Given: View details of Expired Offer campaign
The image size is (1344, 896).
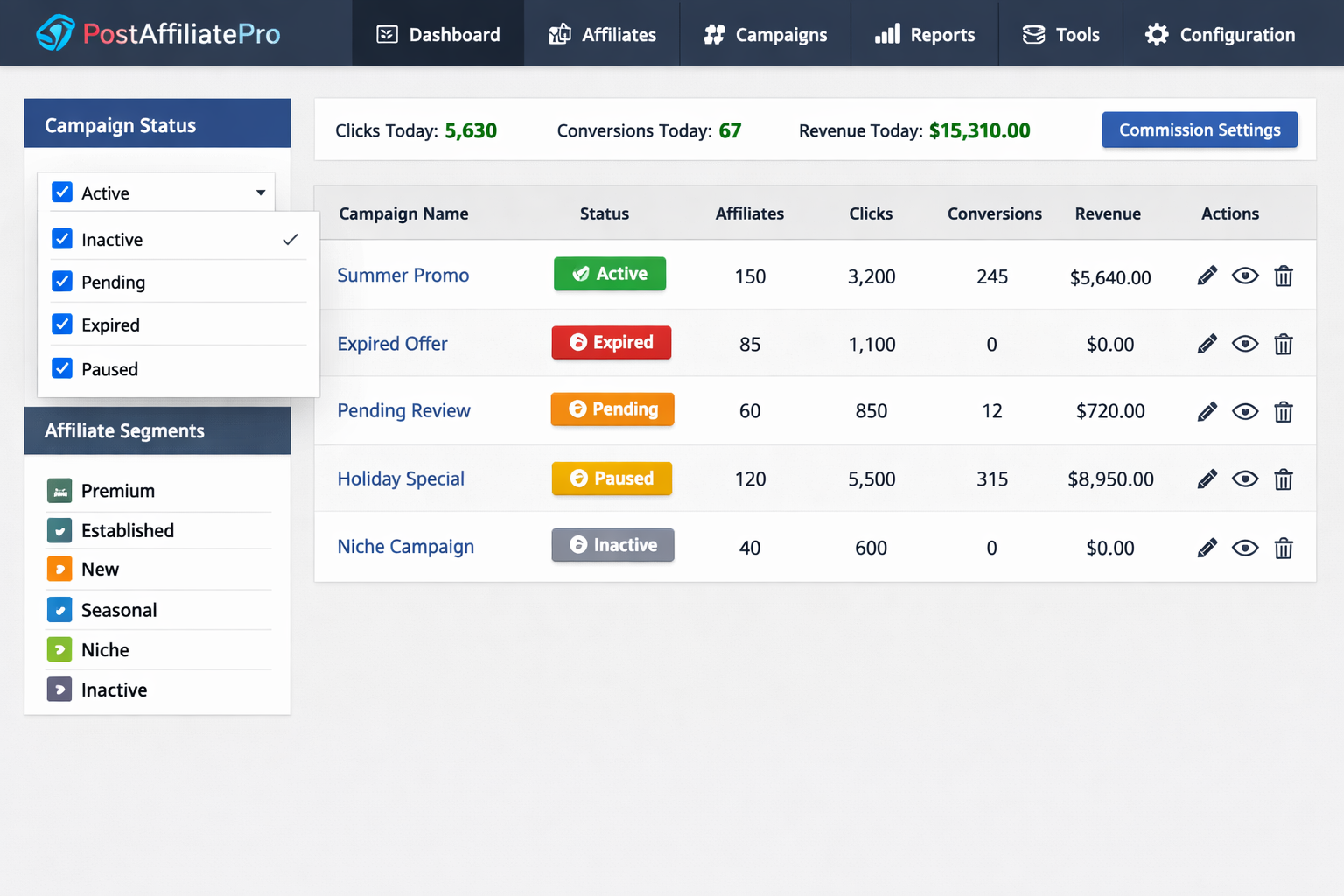Looking at the screenshot, I should tap(1245, 344).
